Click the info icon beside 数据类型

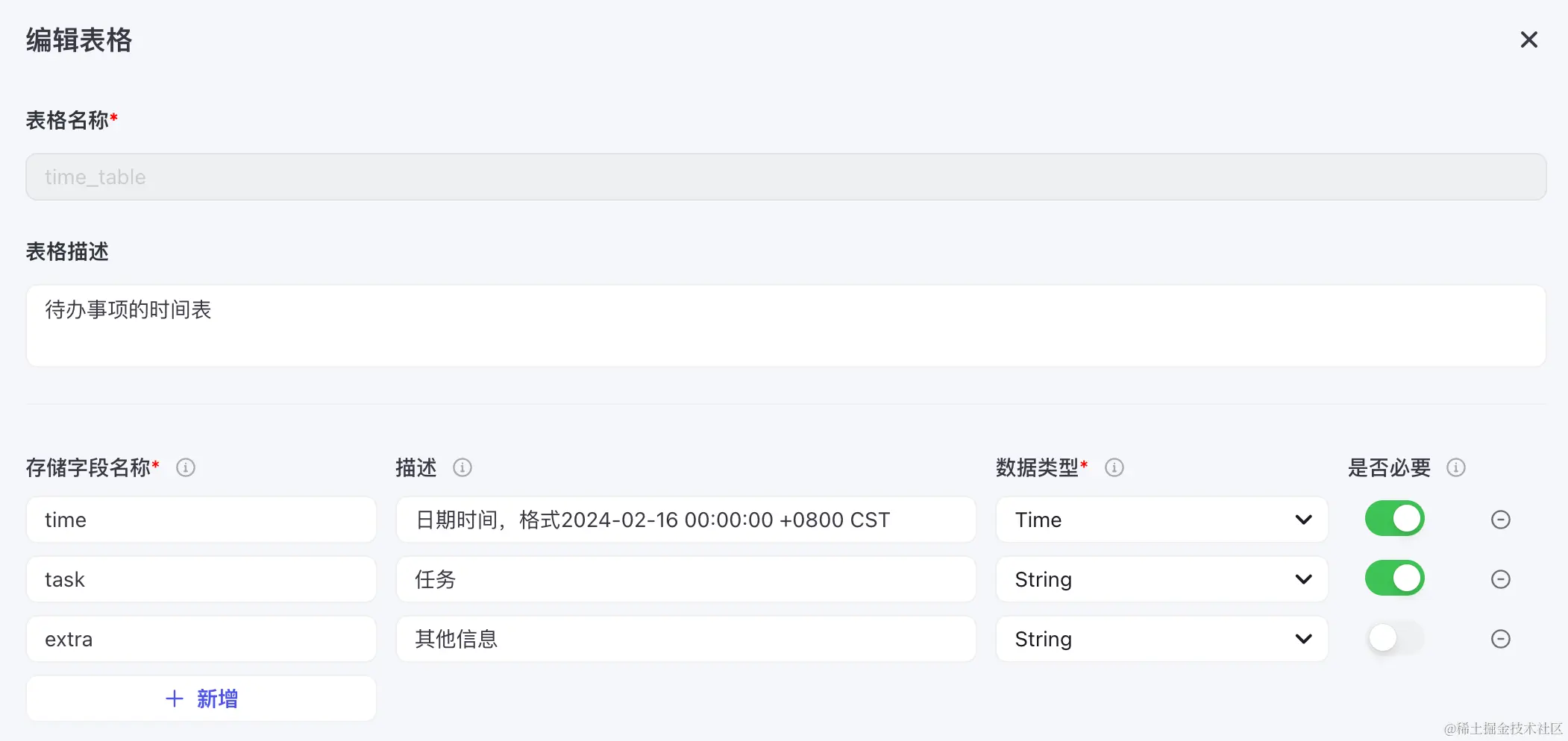click(x=1114, y=467)
